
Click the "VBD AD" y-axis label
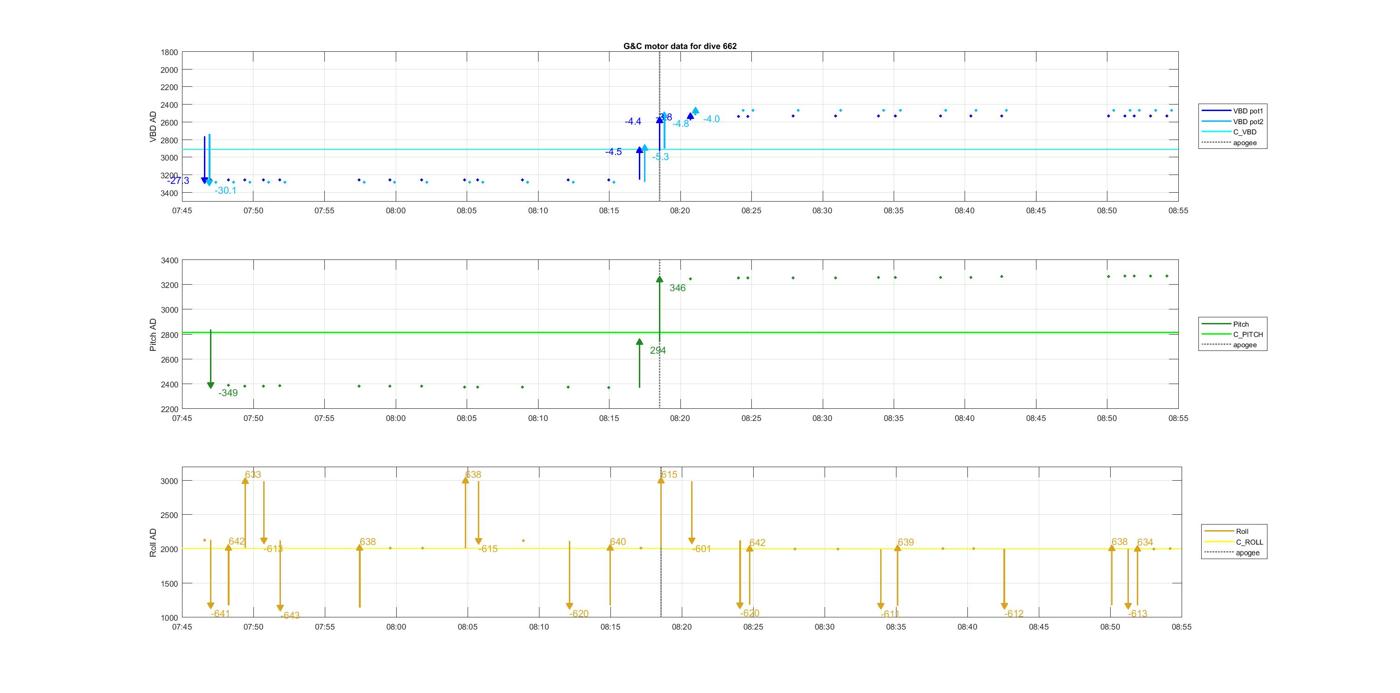pos(154,127)
